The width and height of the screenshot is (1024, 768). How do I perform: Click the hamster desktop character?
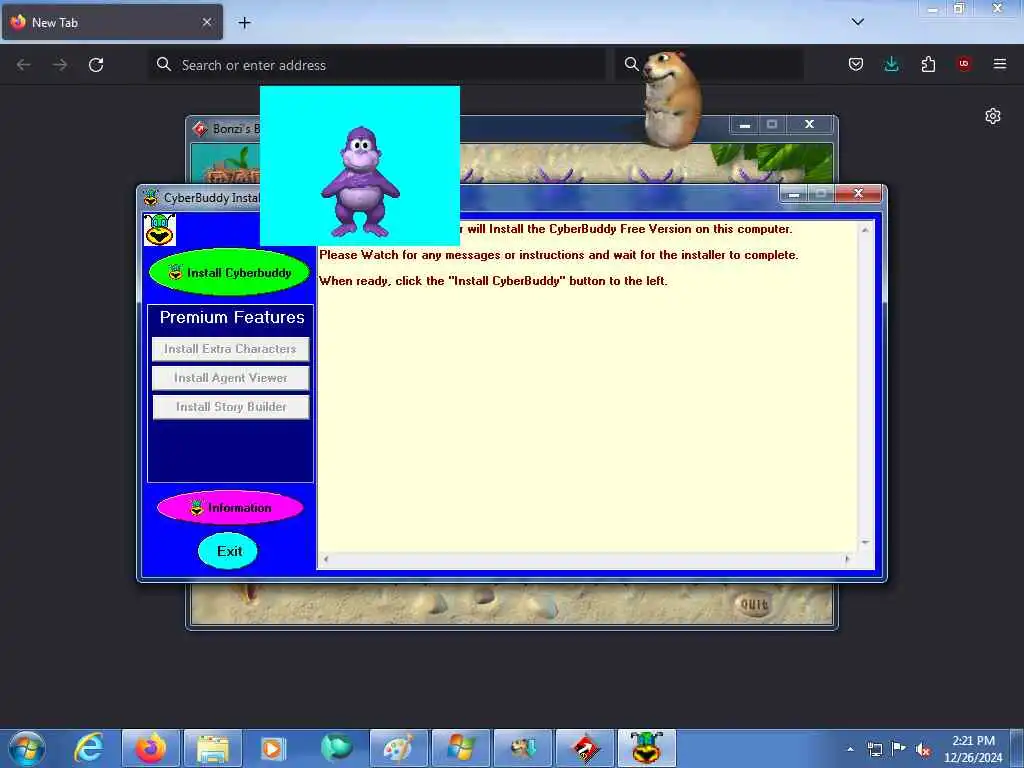(x=671, y=99)
